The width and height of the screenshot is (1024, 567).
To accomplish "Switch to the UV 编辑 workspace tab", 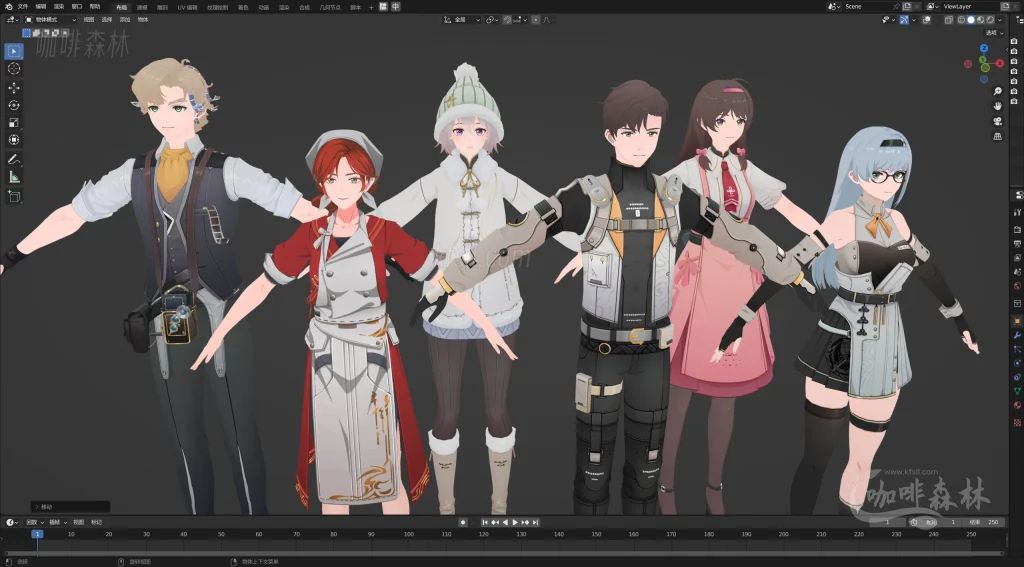I will [x=187, y=7].
